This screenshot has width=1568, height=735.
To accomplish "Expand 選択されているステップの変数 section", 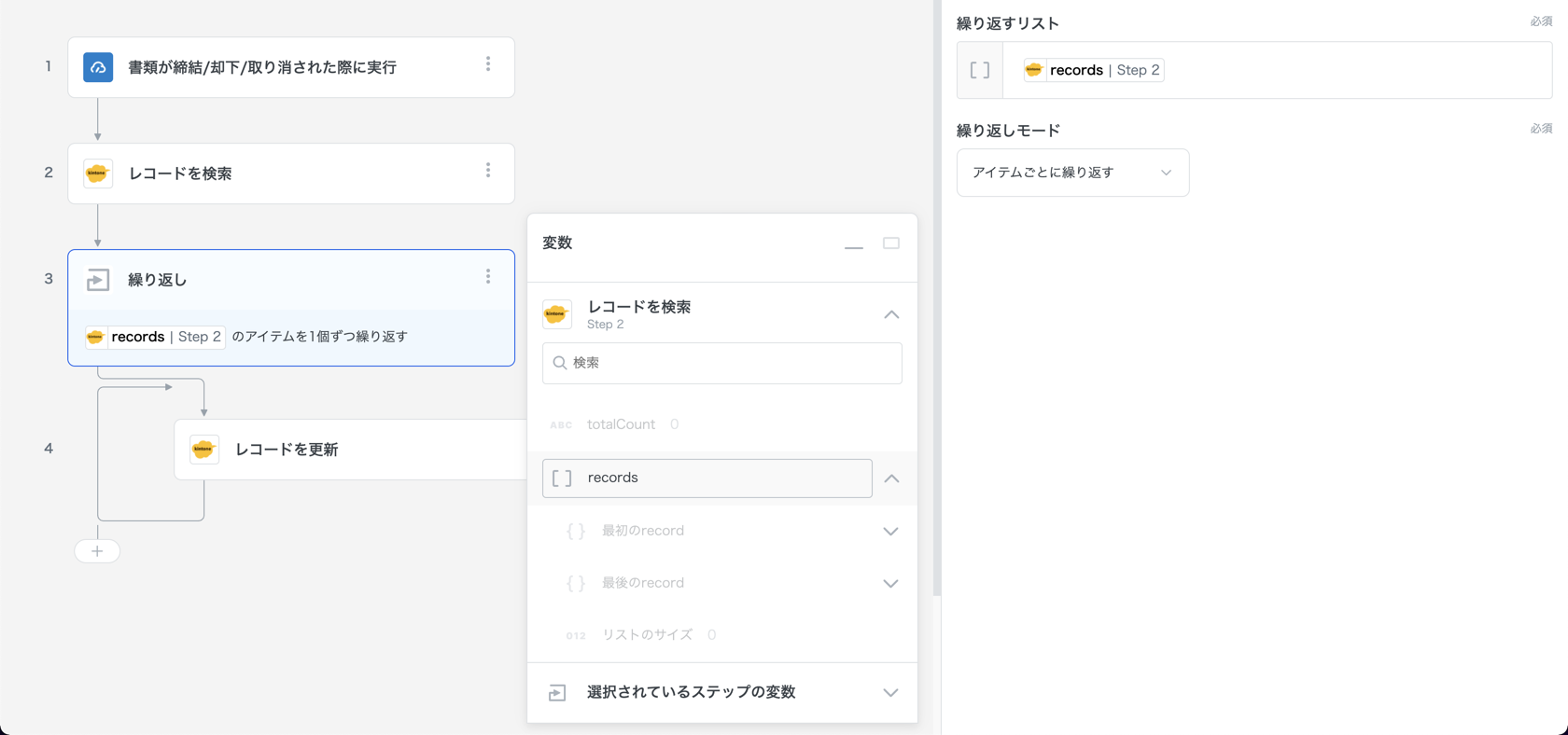I will pos(890,693).
